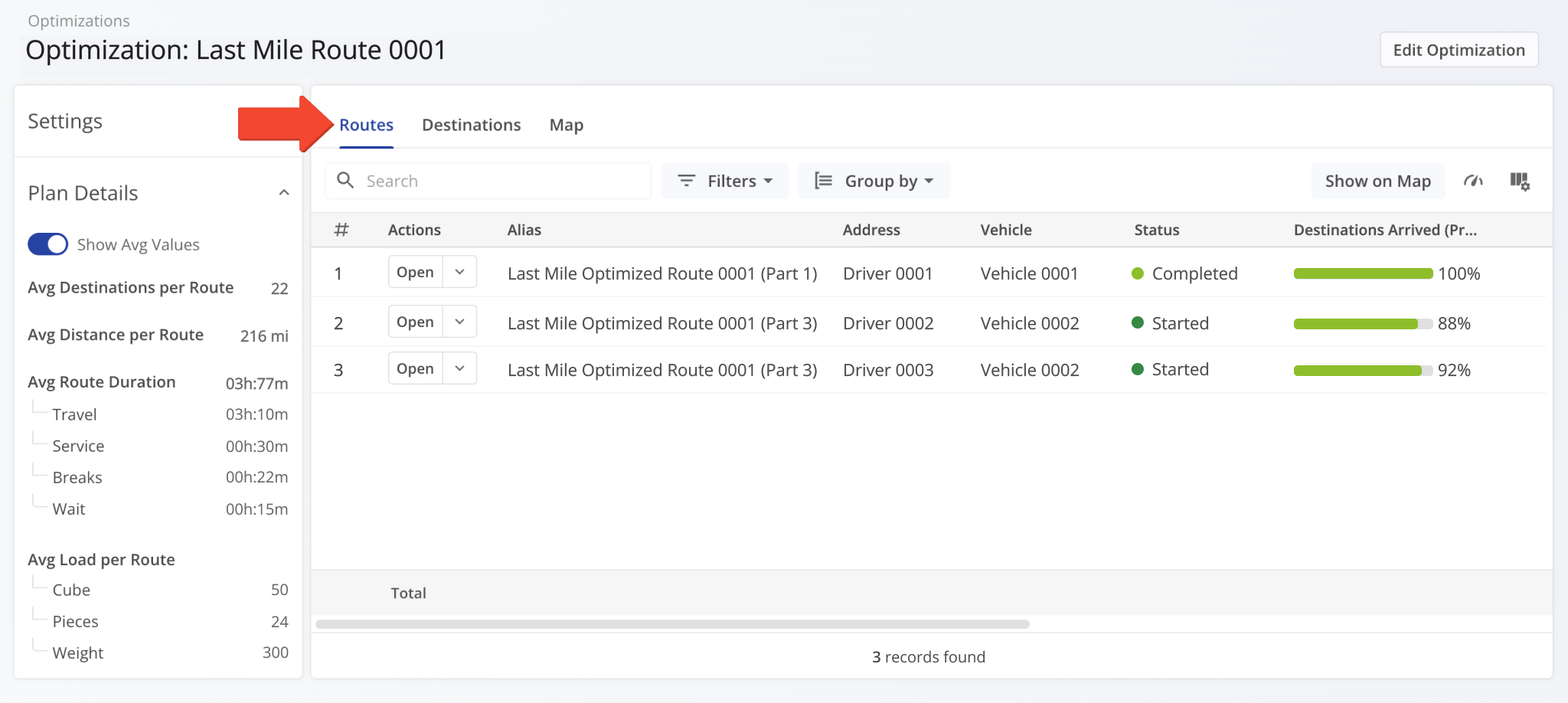Click the Completed status label for route 1

coord(1194,273)
